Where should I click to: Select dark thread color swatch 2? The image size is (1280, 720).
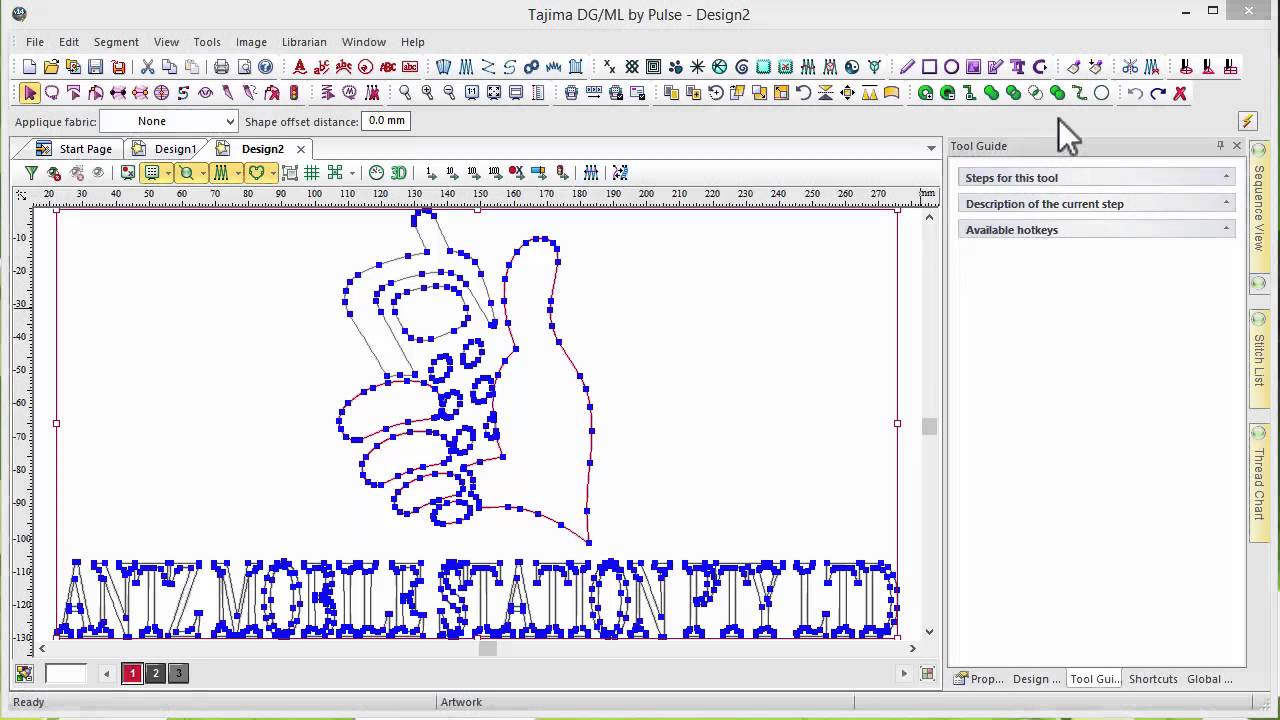(155, 673)
